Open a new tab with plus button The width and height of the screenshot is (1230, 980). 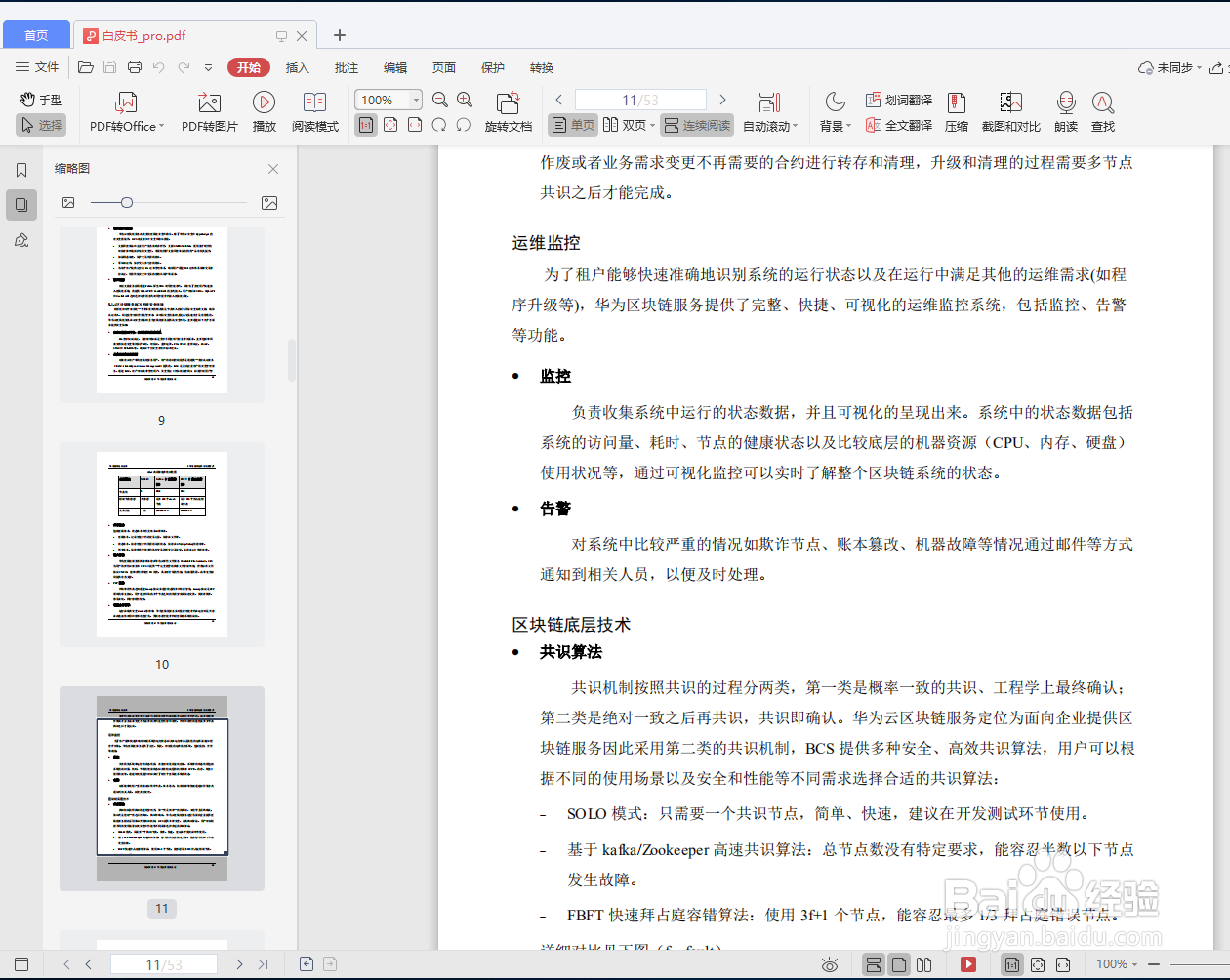pyautogui.click(x=340, y=35)
